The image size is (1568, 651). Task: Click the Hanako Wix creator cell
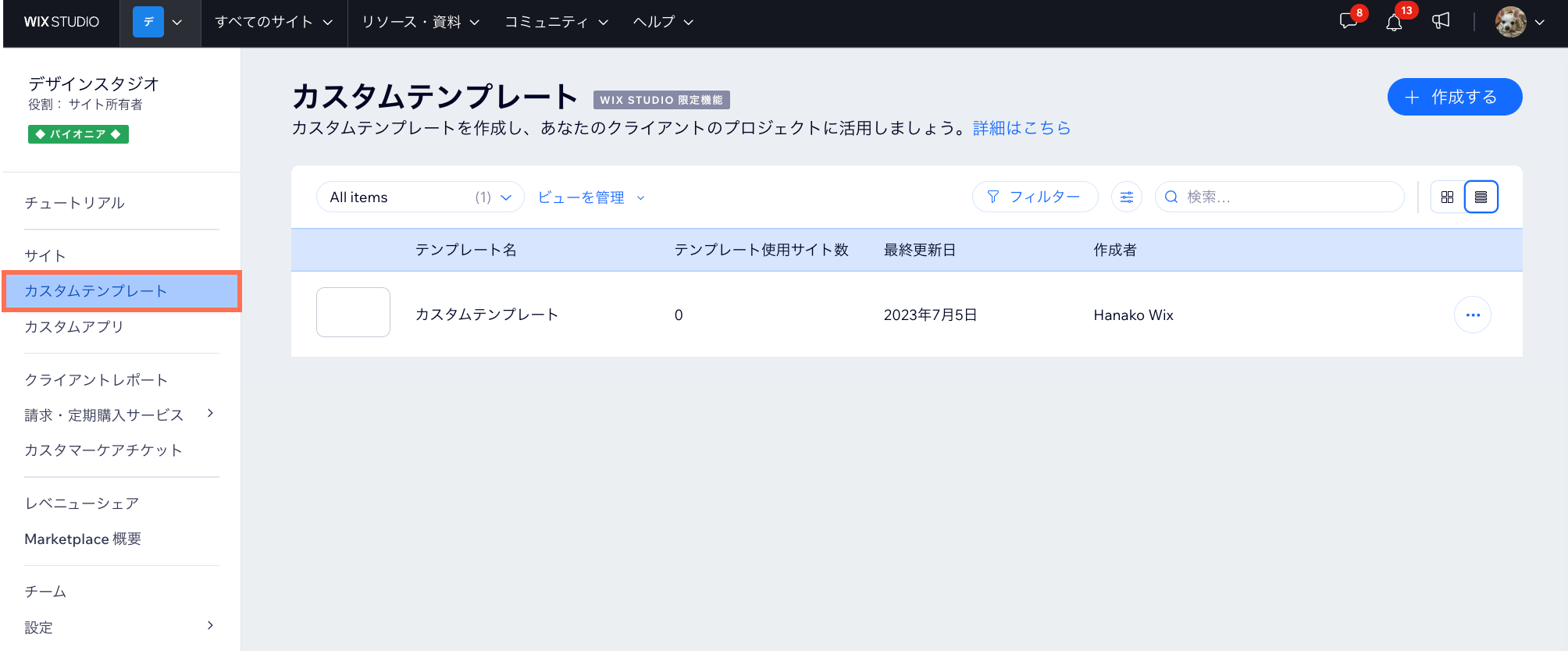(x=1133, y=315)
